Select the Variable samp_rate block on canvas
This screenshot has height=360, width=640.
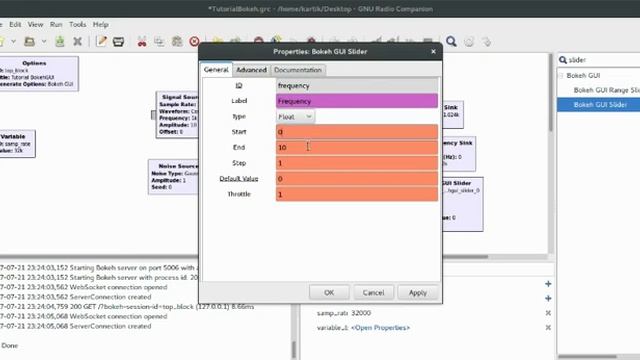tap(17, 144)
